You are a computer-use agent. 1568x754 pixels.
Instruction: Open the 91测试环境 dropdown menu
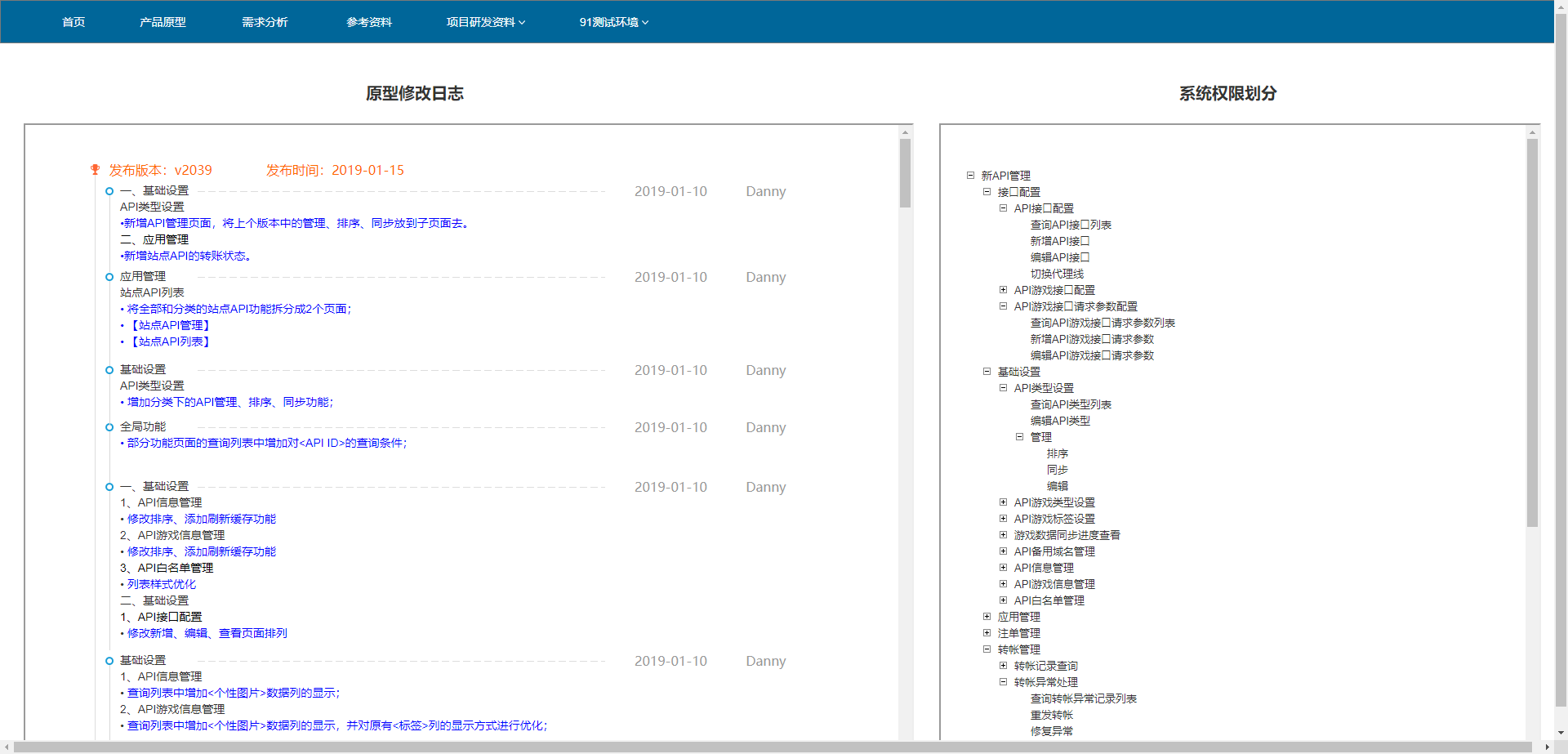pyautogui.click(x=614, y=22)
